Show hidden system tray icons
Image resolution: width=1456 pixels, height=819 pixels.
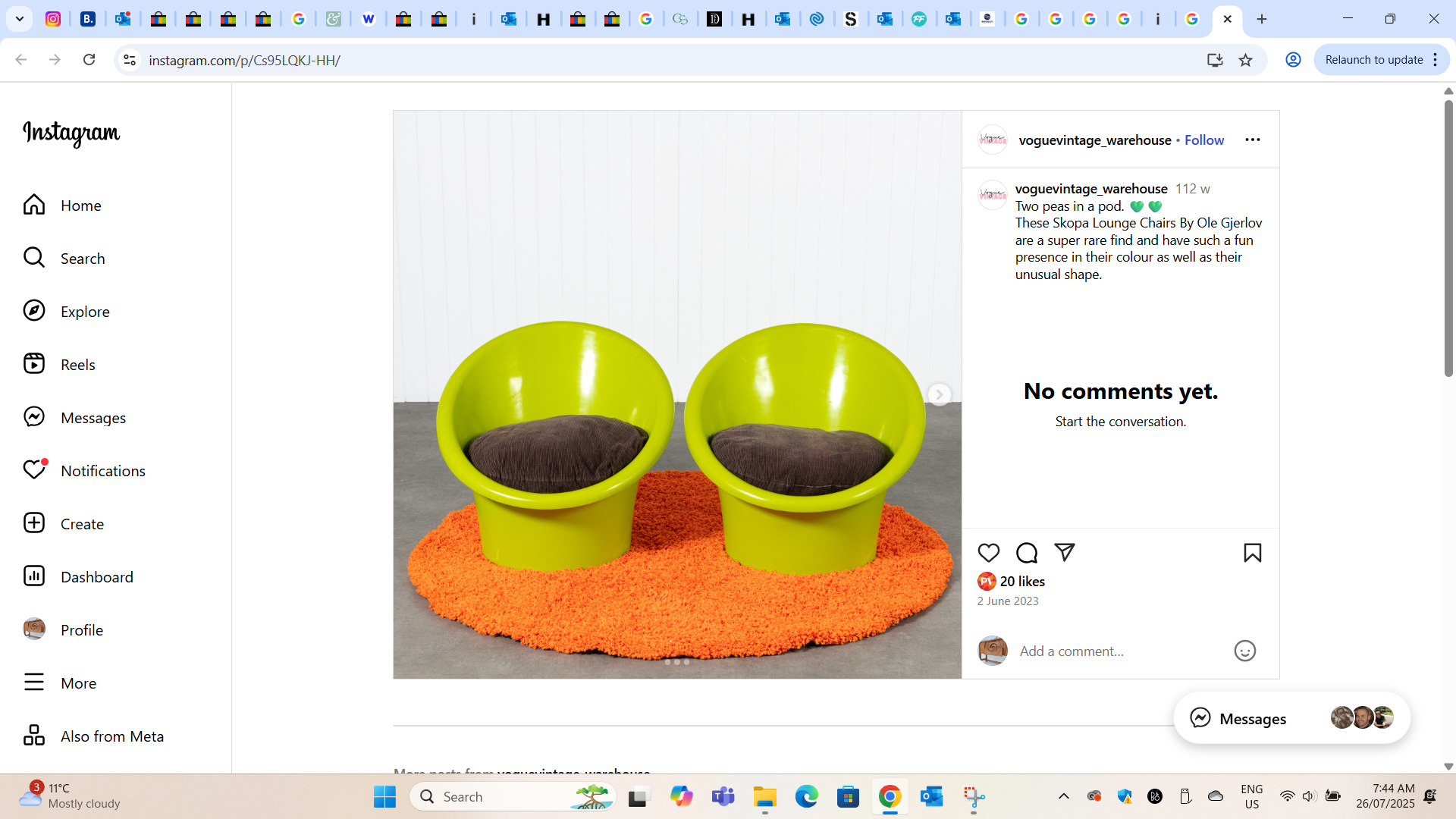[1064, 796]
